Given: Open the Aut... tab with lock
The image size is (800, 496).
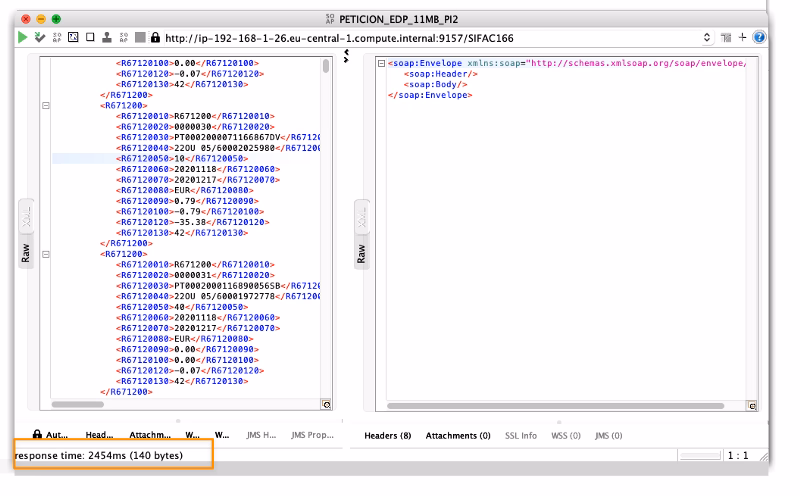Looking at the screenshot, I should [x=50, y=435].
